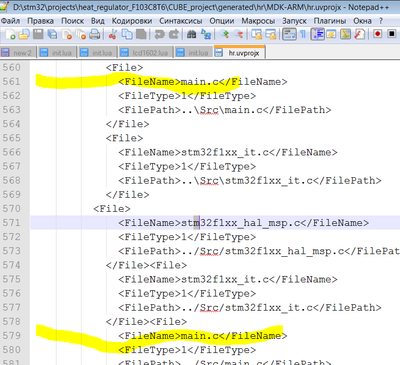Toggle word wrap toolbar button

pyautogui.click(x=289, y=34)
